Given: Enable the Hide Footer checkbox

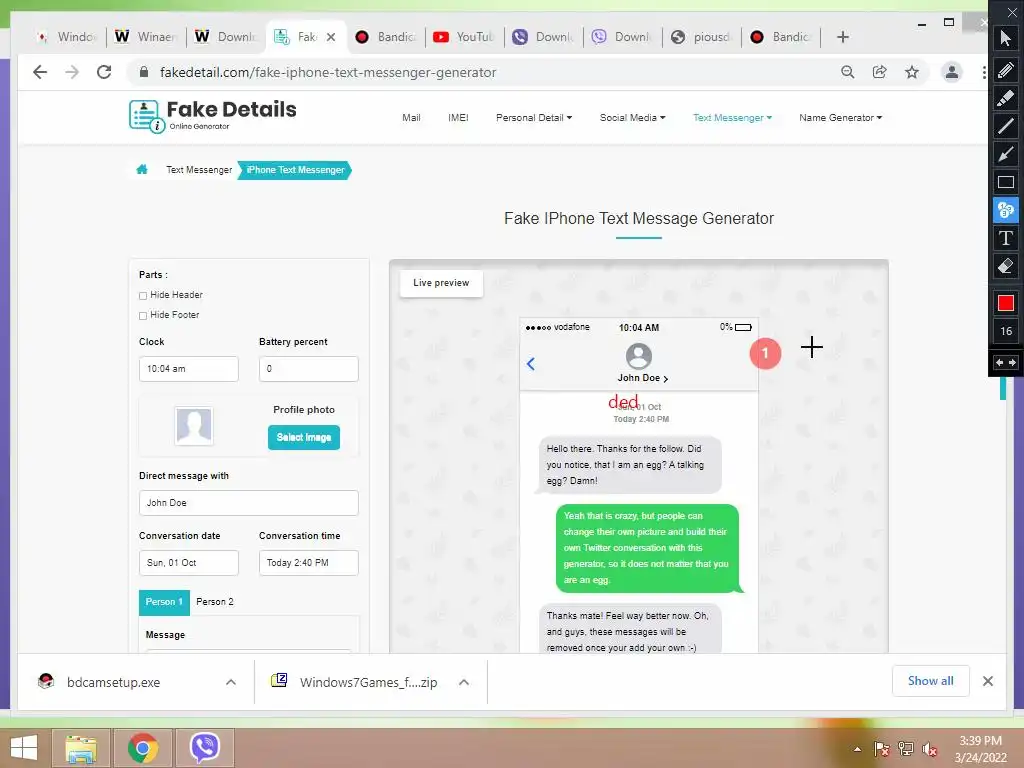Looking at the screenshot, I should [143, 316].
